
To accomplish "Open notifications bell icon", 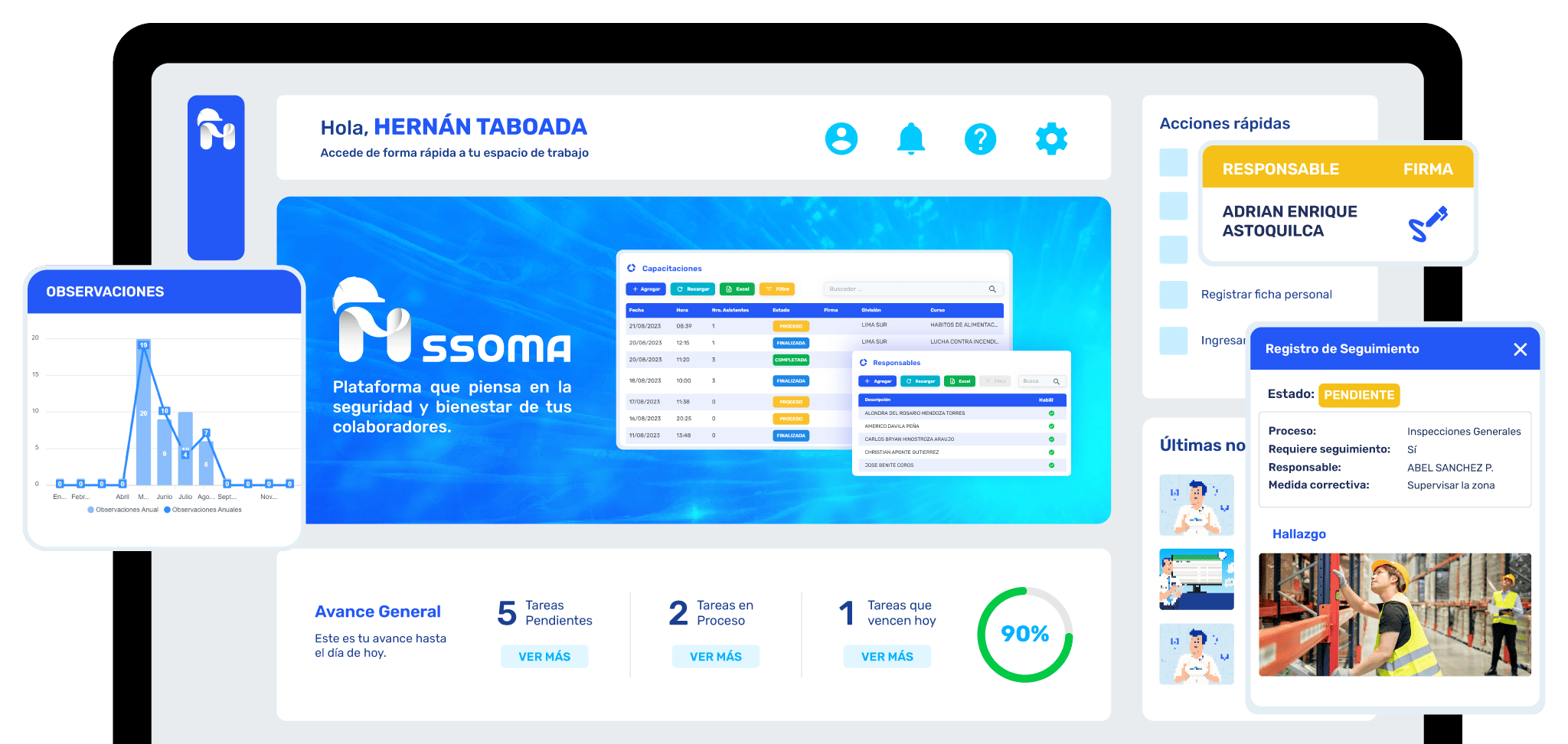I will 911,139.
